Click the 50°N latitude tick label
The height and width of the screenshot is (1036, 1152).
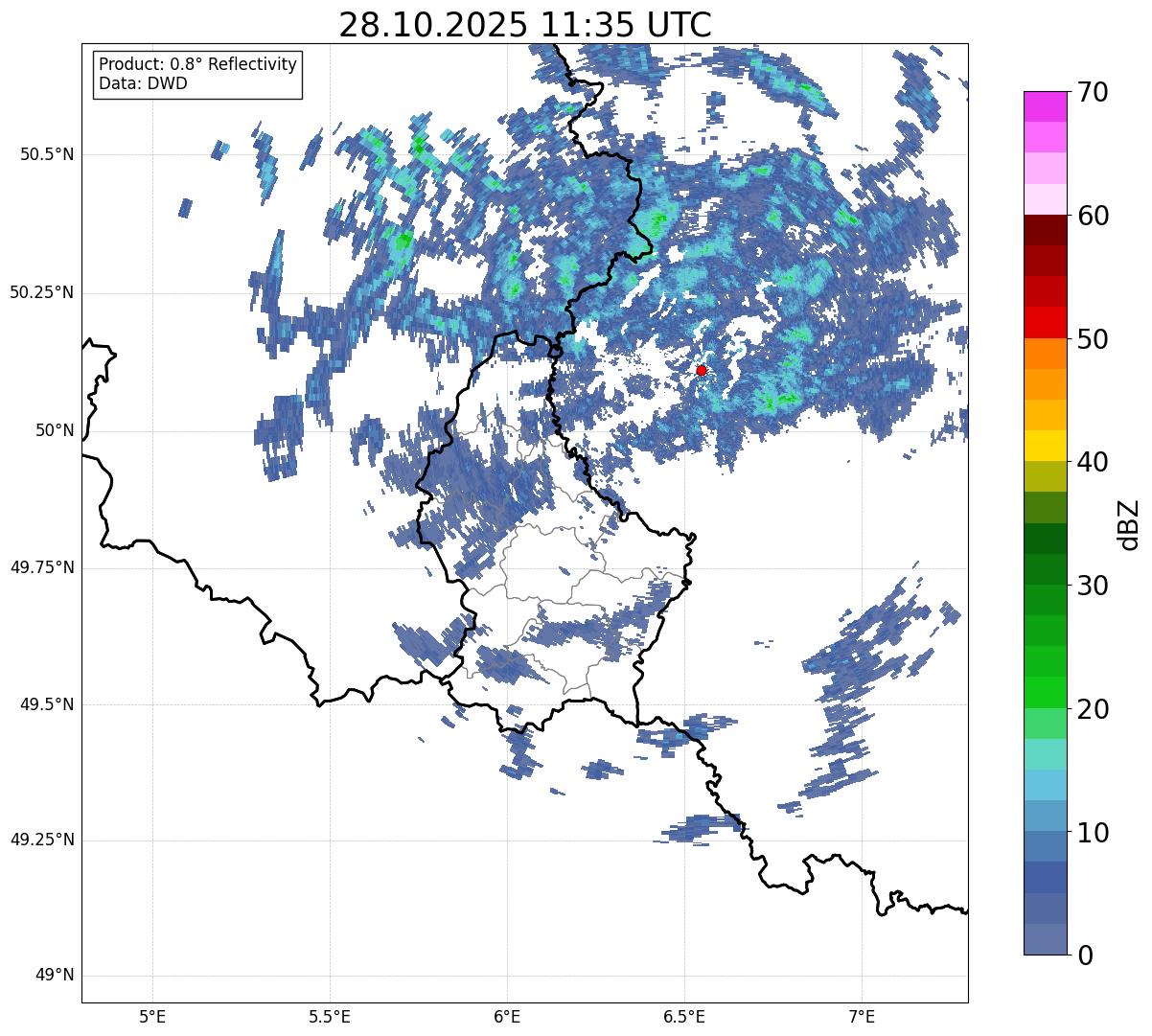click(x=55, y=430)
